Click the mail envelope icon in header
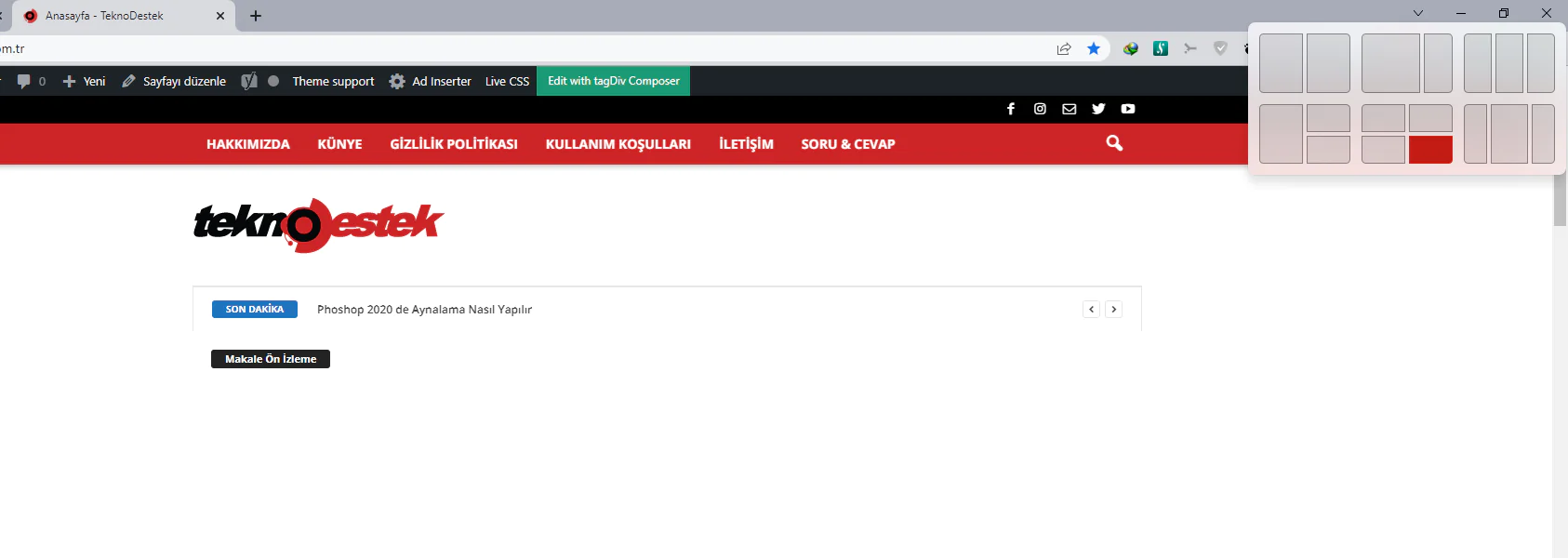The image size is (1568, 558). pos(1070,109)
